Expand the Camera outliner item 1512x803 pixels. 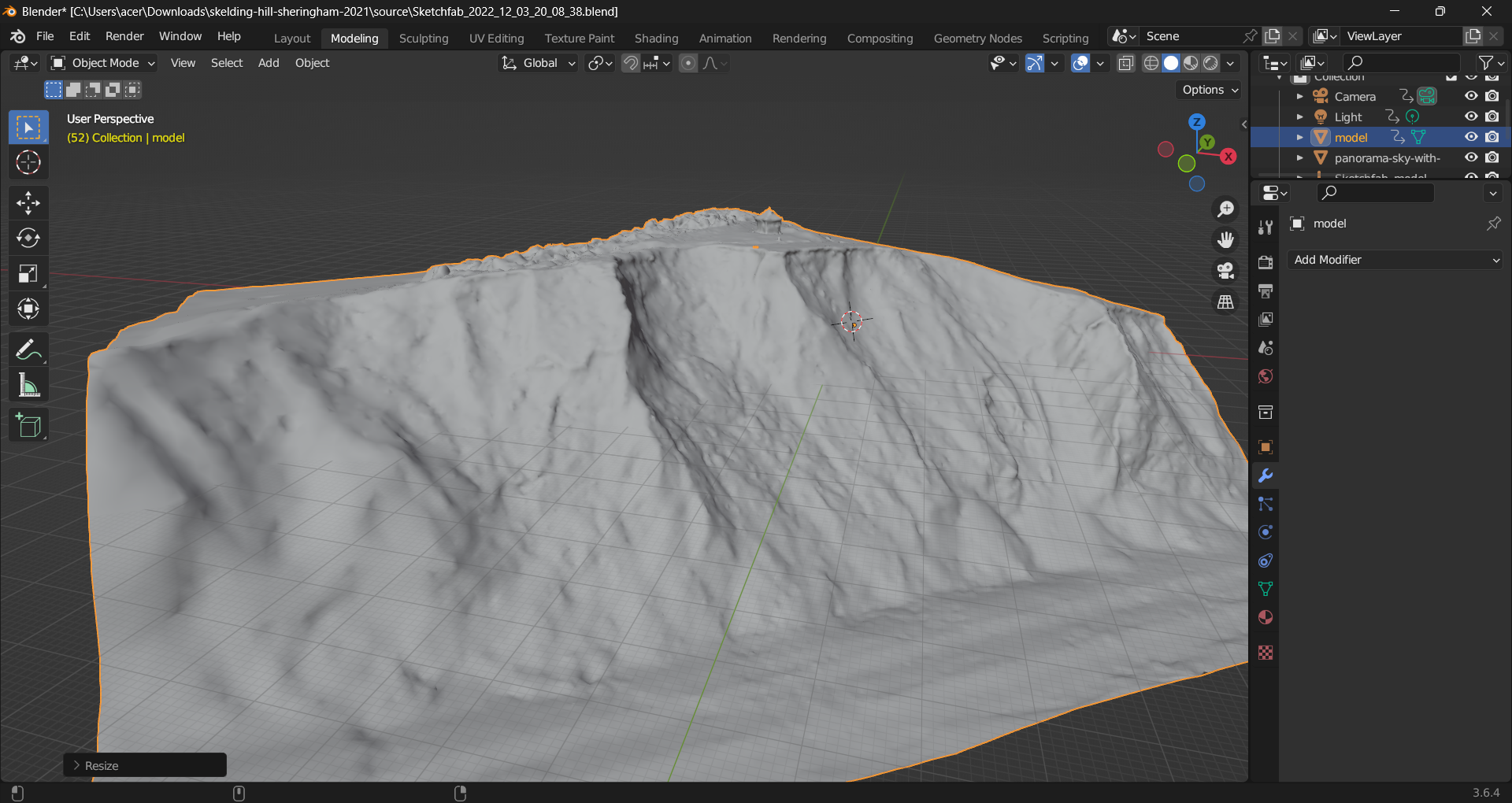(1300, 96)
